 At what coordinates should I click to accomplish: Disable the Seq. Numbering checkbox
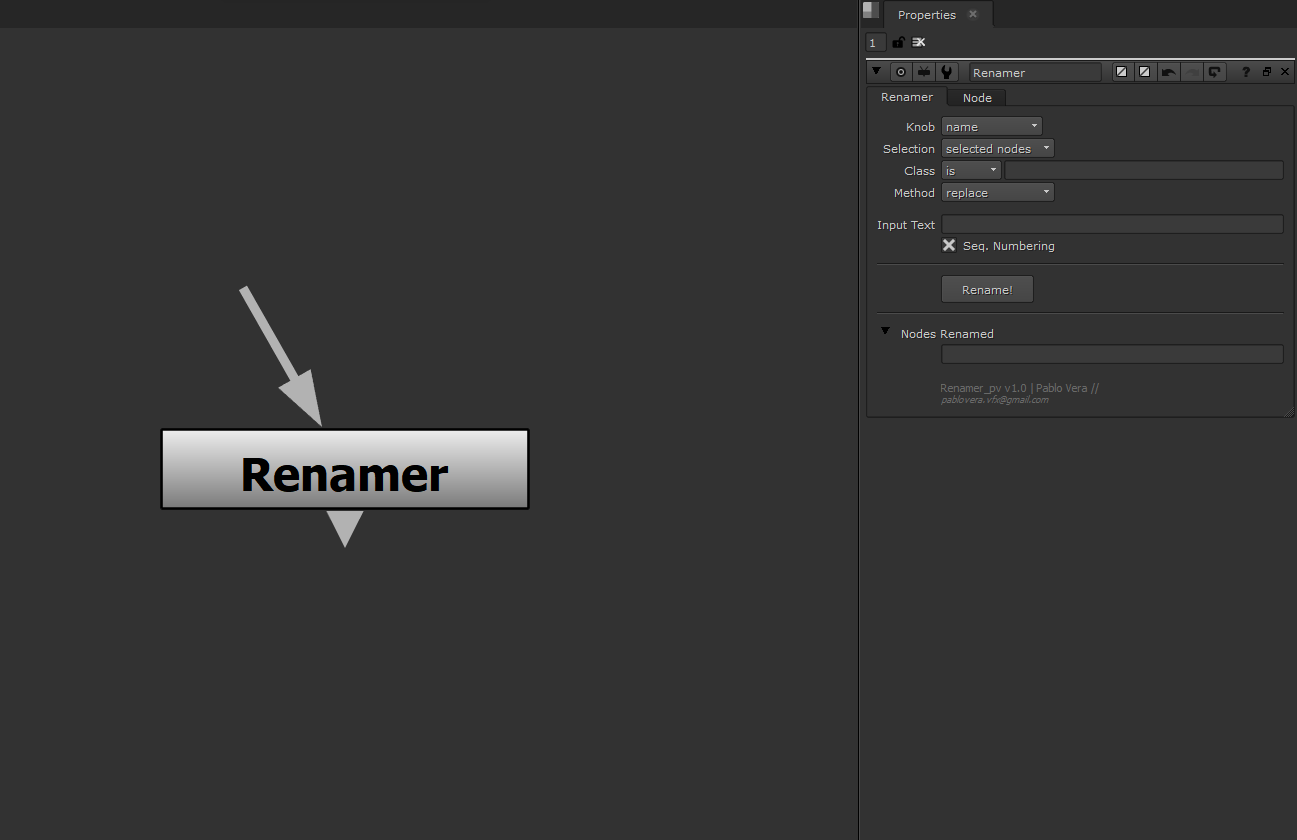[x=948, y=245]
